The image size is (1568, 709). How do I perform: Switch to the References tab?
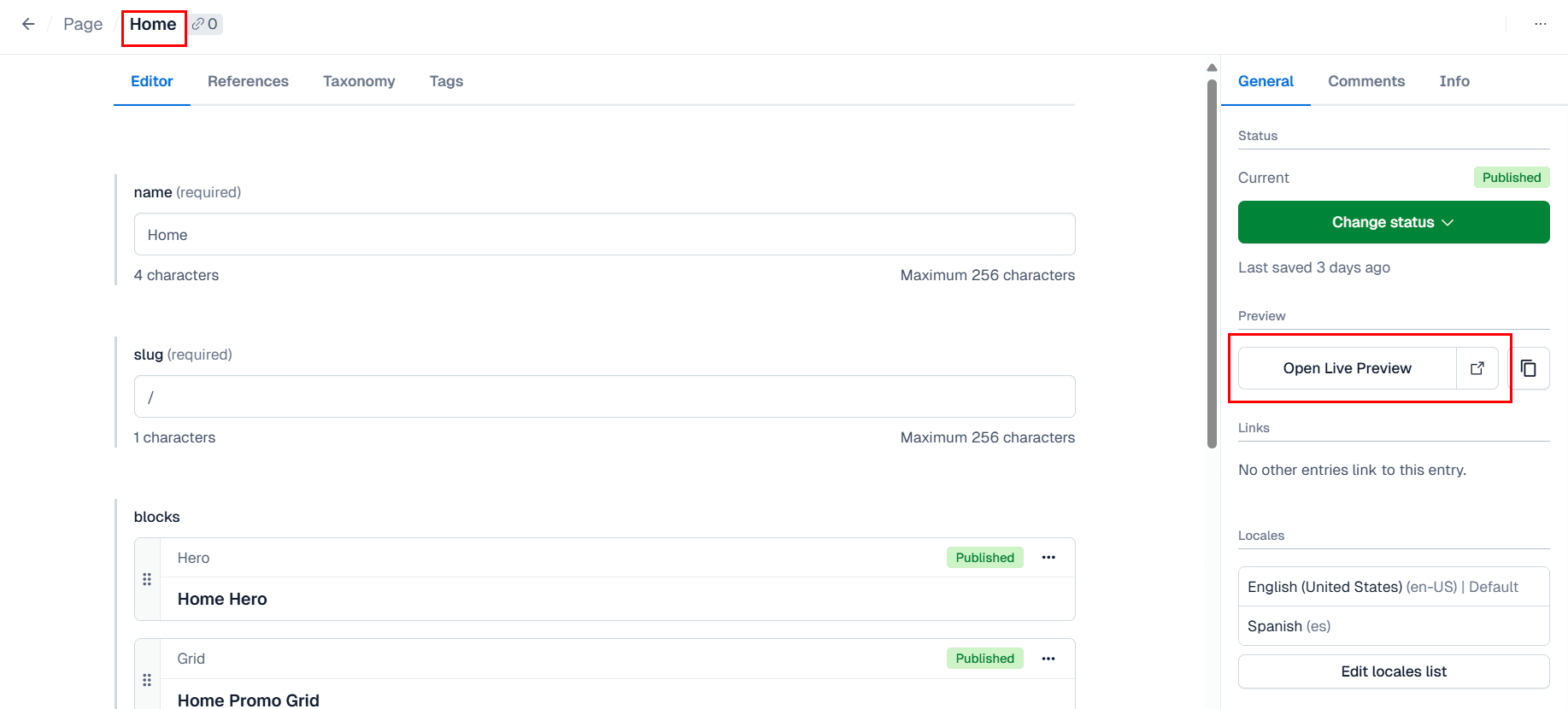(248, 81)
